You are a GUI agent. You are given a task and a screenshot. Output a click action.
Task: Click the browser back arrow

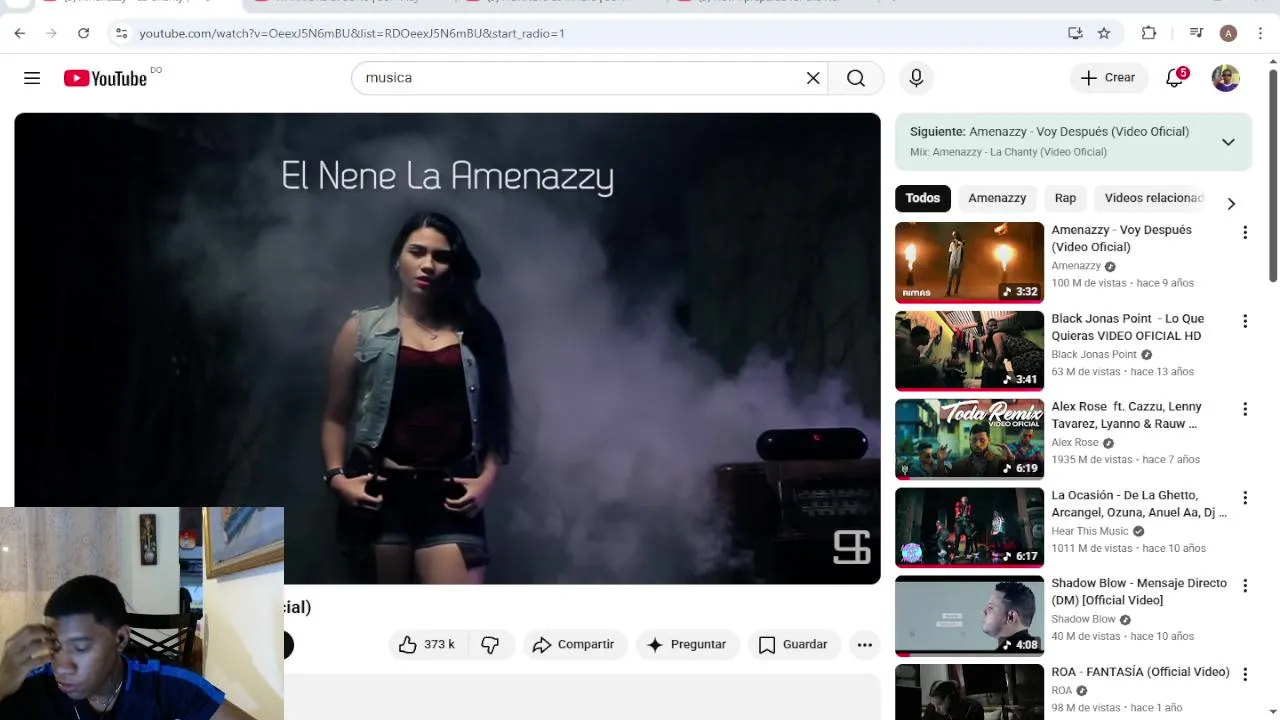[20, 33]
